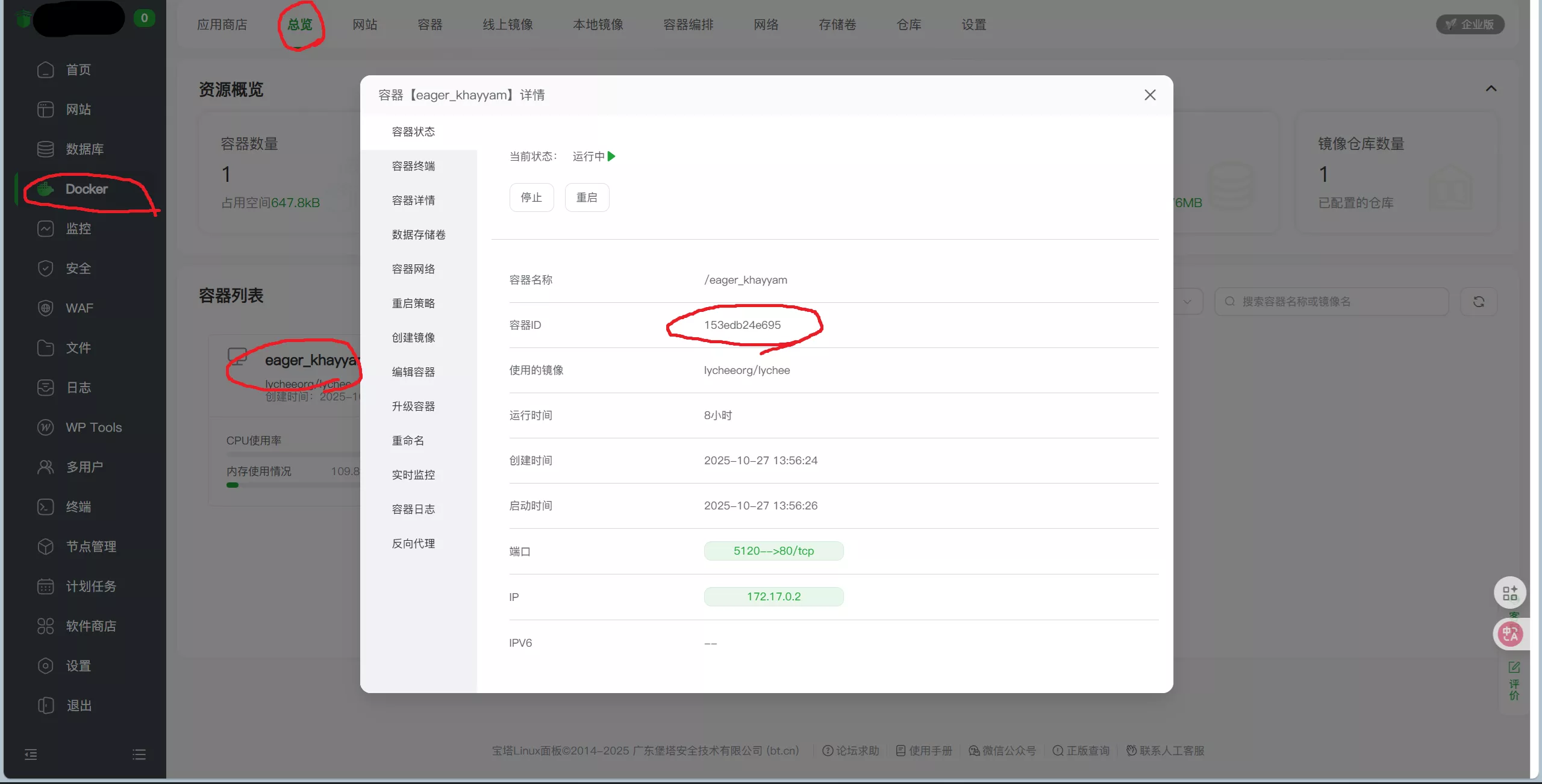Click the collapse sidebar icon at bottom-left

click(x=31, y=754)
